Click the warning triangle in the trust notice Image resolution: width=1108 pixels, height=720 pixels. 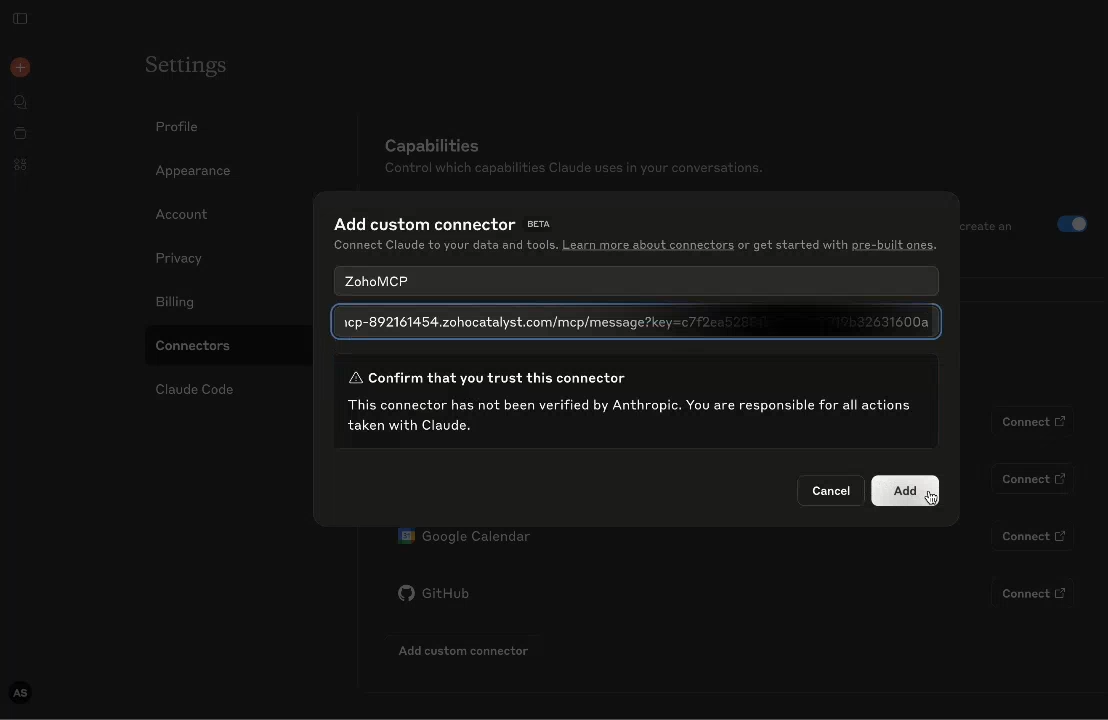tap(356, 378)
